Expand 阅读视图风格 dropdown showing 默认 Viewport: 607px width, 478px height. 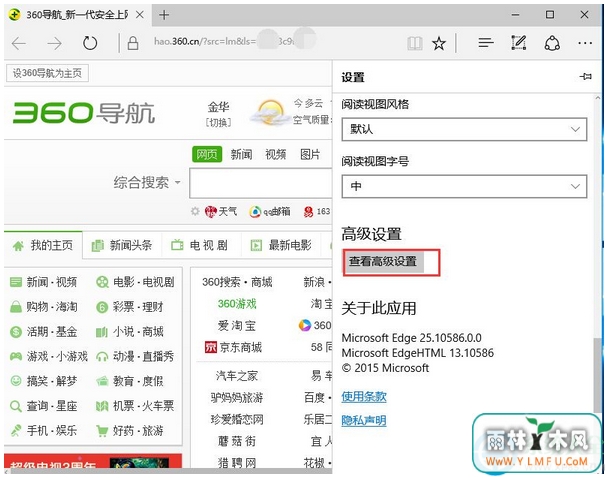click(464, 129)
